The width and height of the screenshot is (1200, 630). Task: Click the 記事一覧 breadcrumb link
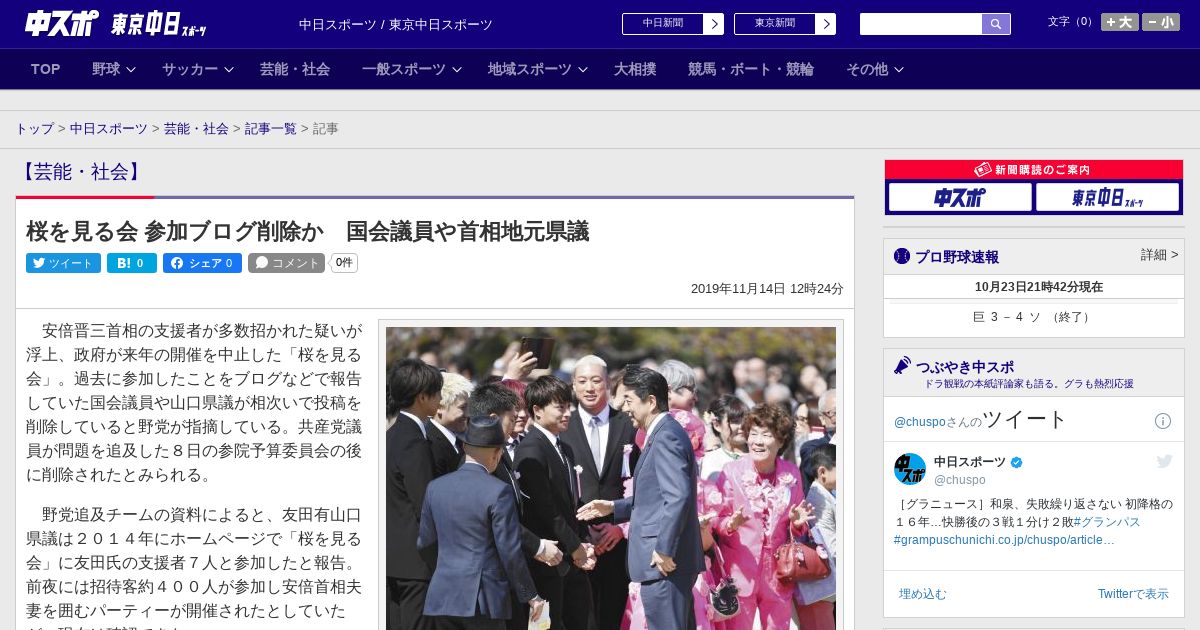271,129
